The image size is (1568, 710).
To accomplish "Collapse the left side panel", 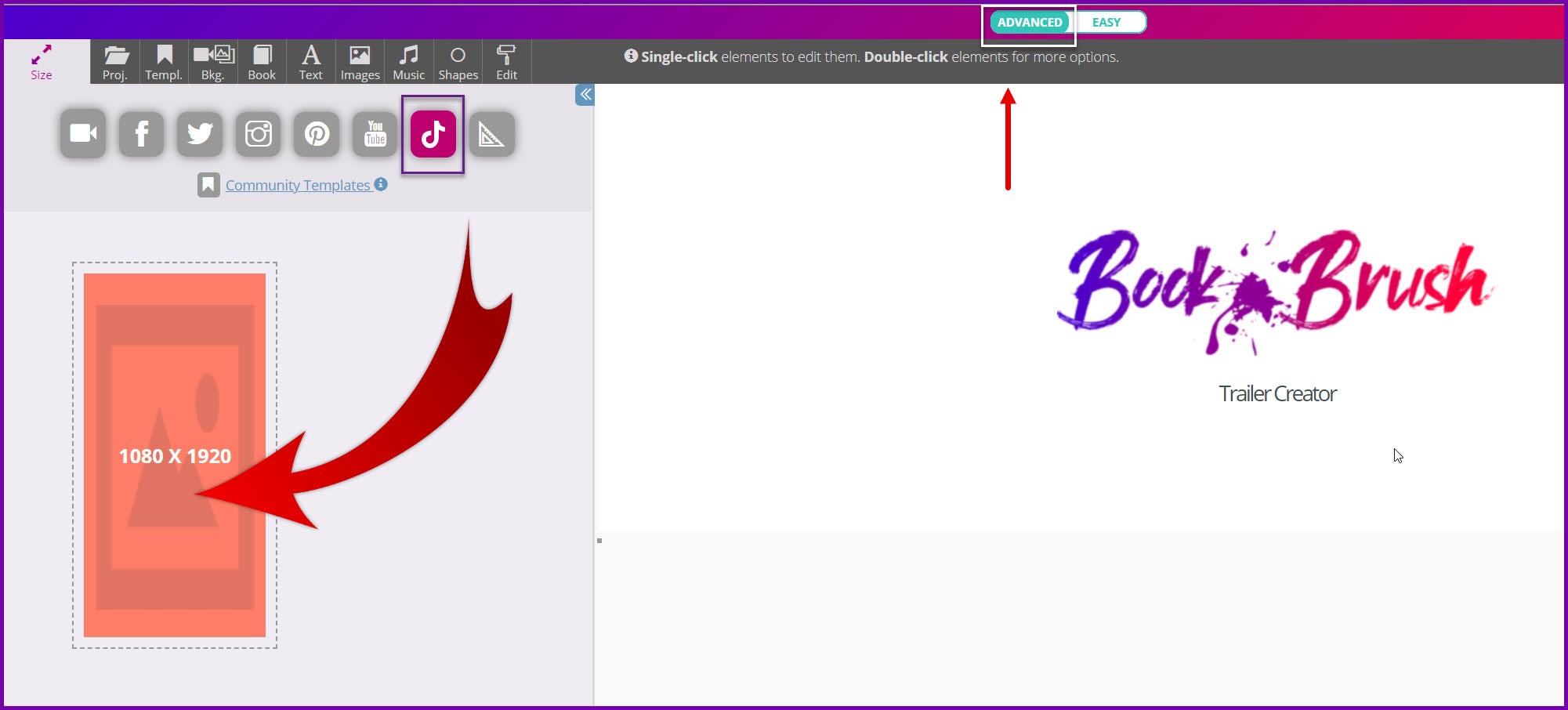I will click(x=585, y=95).
